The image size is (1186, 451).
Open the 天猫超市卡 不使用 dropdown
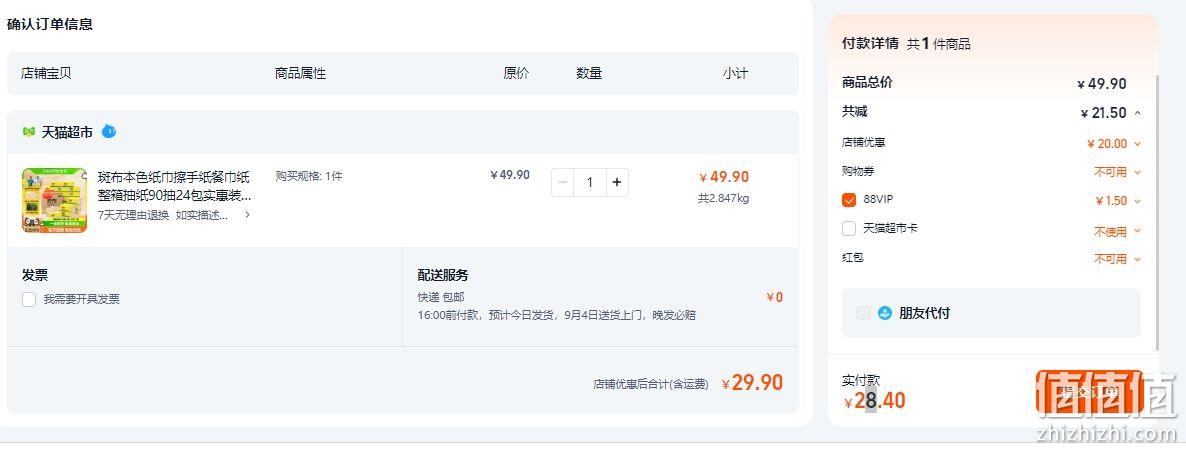[1117, 232]
